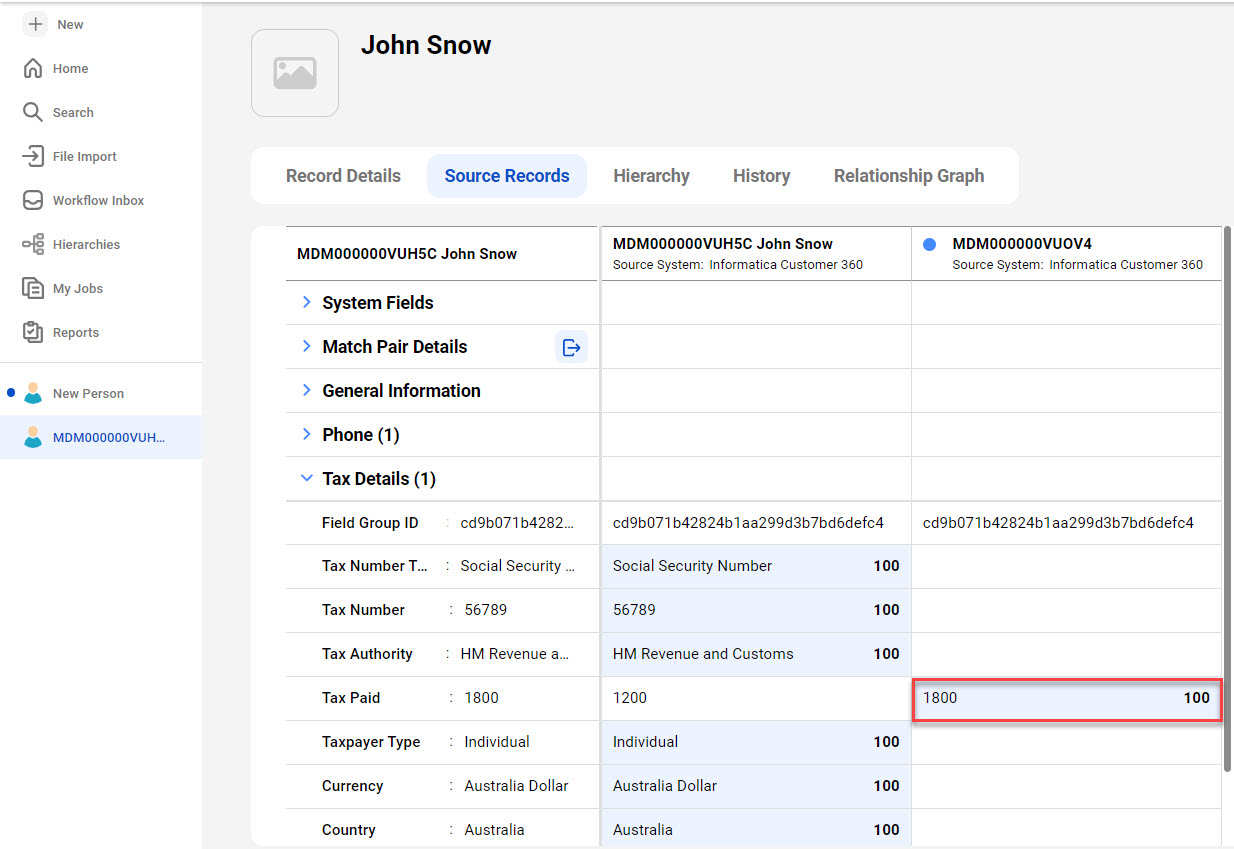The height and width of the screenshot is (849, 1234).
Task: Open the History tab
Action: pos(761,176)
